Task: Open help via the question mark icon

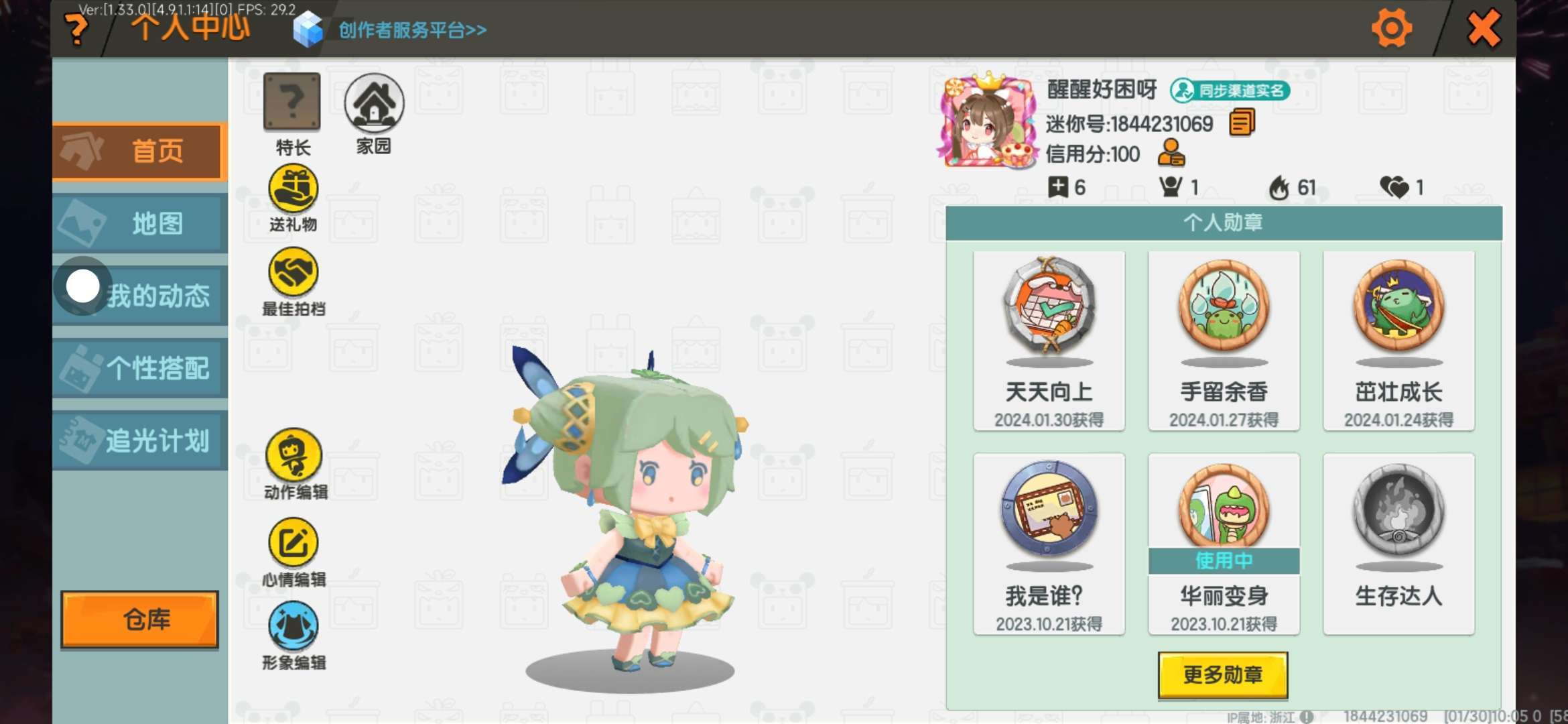Action: click(76, 29)
